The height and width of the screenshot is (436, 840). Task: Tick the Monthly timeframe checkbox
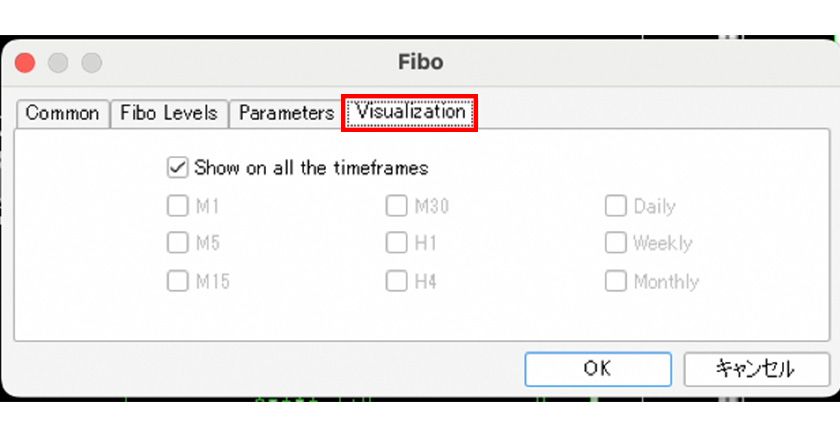pos(615,281)
